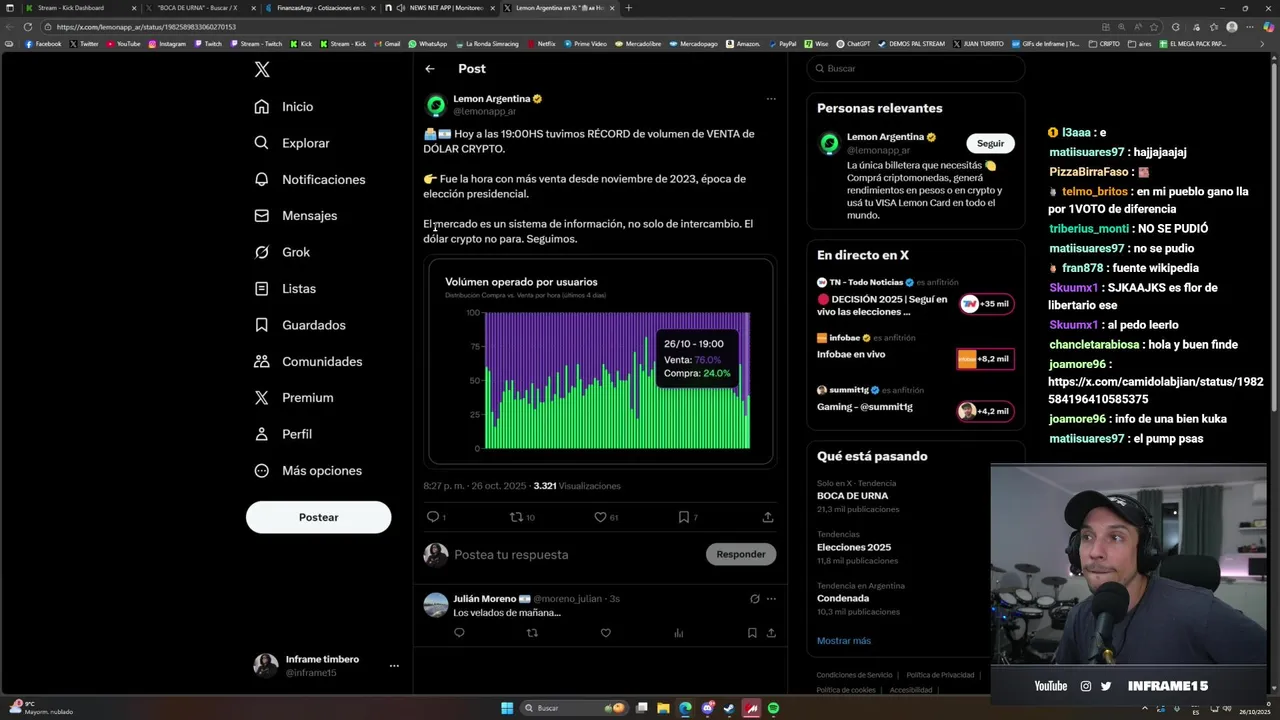Screen dimensions: 1280x720
Task: Like Julián Moreno's comment
Action: 605,633
